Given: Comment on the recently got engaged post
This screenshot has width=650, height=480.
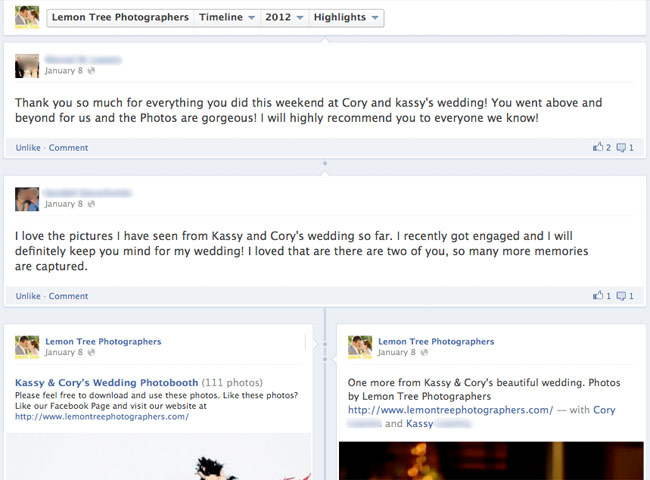Looking at the screenshot, I should tap(68, 296).
